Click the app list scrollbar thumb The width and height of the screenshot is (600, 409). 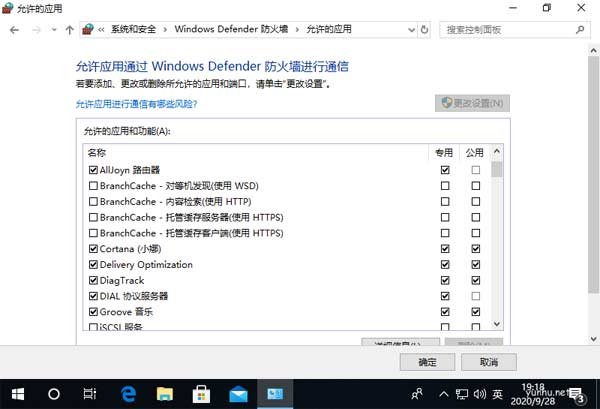[x=497, y=169]
